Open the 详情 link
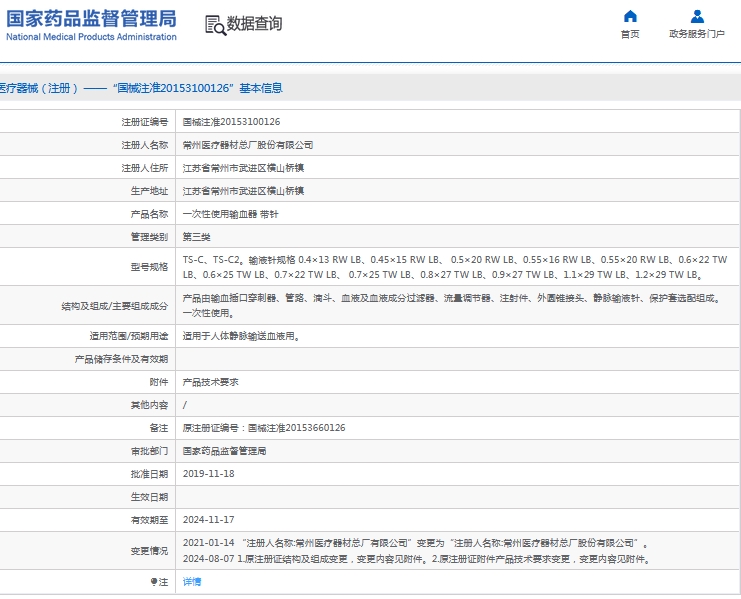Screen dimensions: 741x599 point(192,582)
